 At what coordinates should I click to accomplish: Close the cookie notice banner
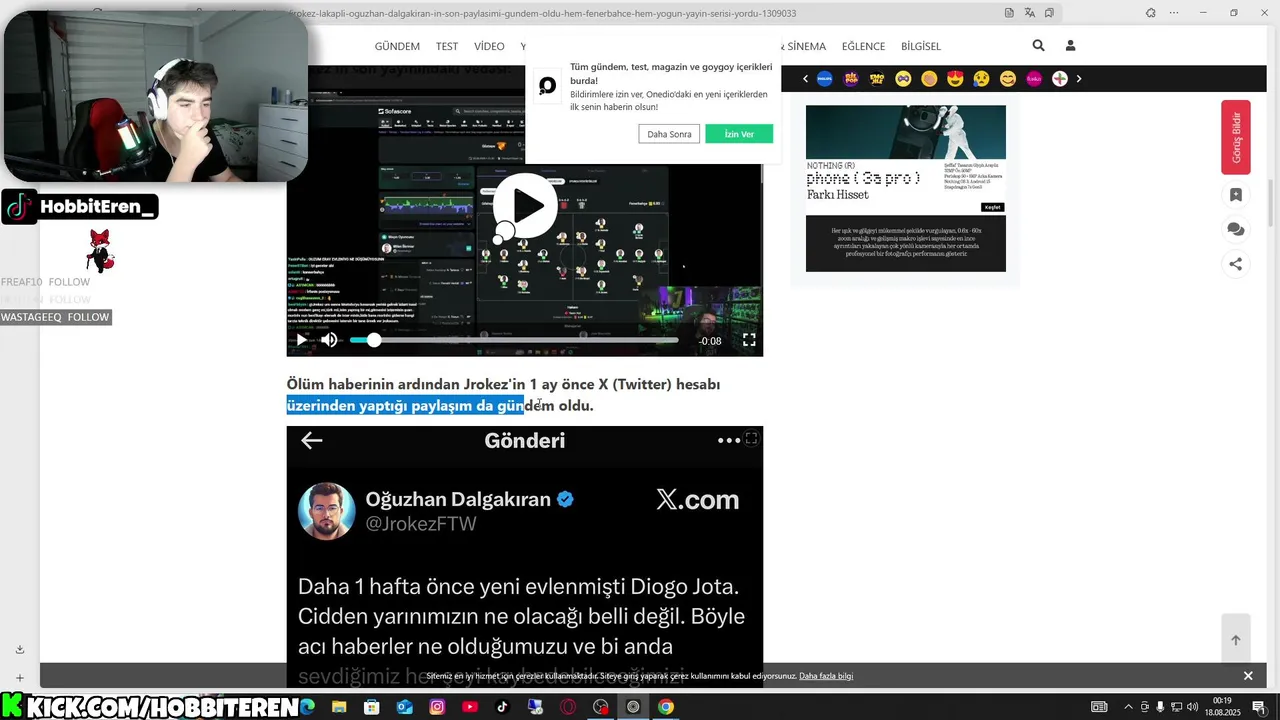click(1248, 676)
